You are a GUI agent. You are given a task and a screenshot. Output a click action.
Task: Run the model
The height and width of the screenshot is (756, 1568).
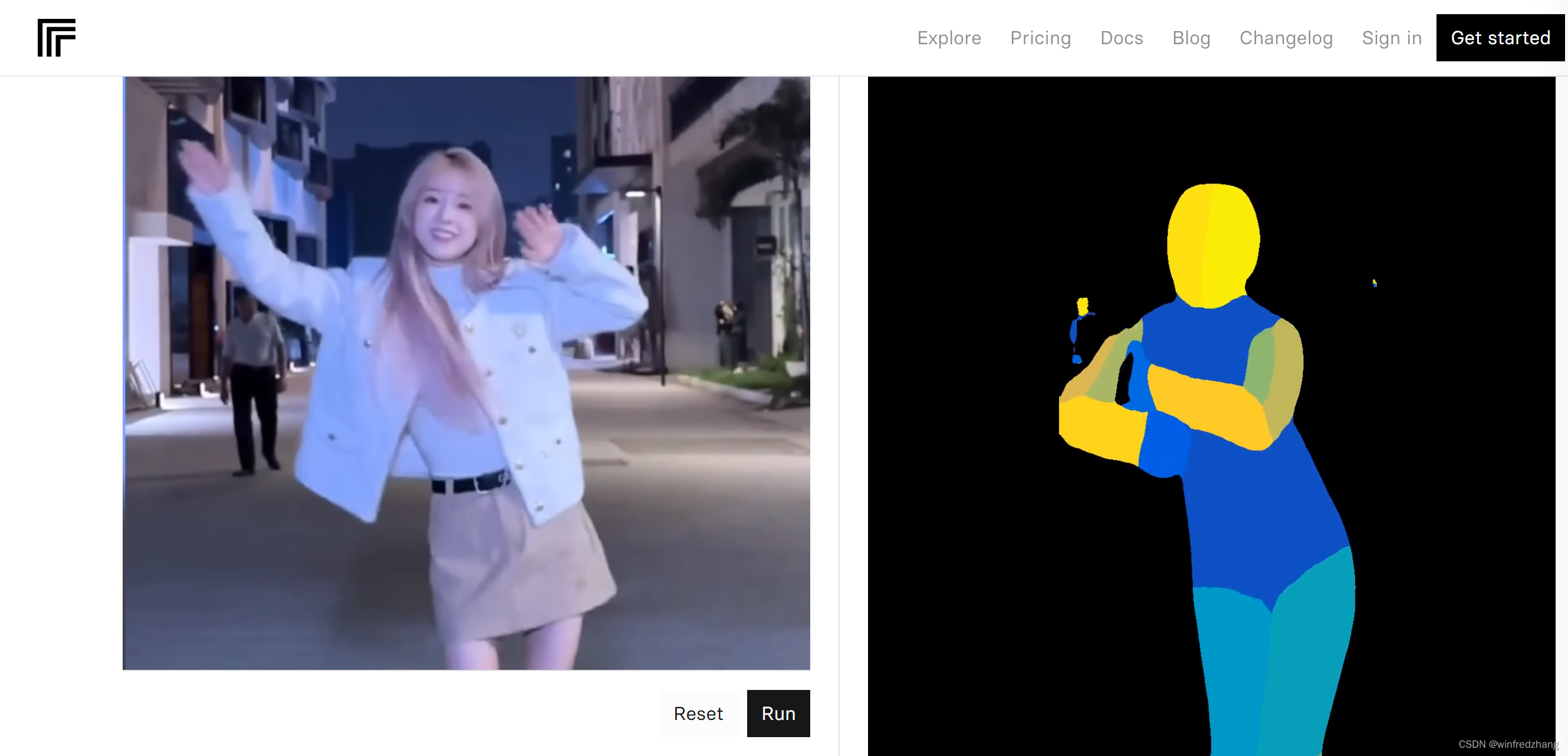point(778,714)
